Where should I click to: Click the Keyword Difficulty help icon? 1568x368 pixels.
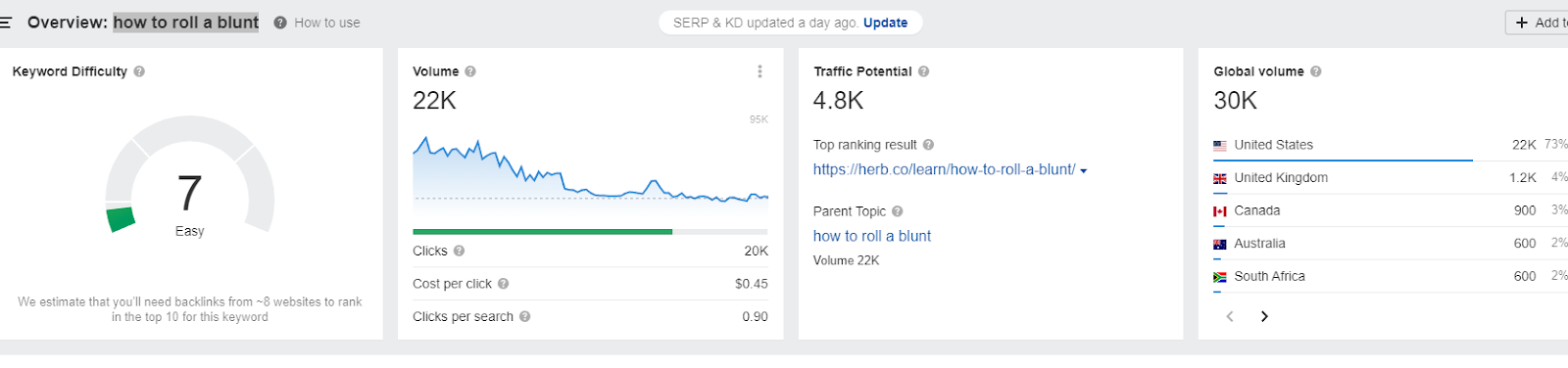139,71
